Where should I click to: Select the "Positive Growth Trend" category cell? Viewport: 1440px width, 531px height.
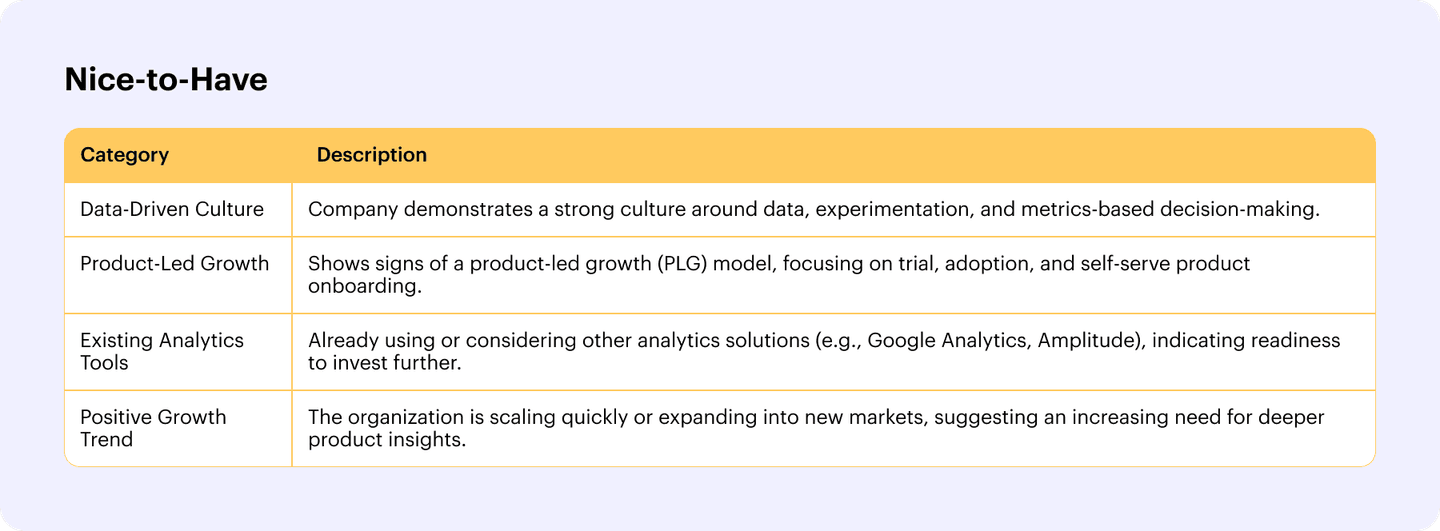pyautogui.click(x=153, y=428)
